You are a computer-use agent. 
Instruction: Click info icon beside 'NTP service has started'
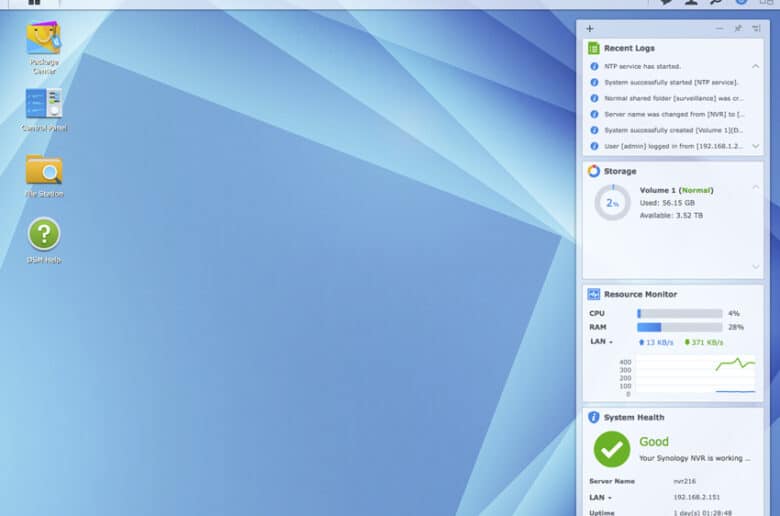pos(594,66)
